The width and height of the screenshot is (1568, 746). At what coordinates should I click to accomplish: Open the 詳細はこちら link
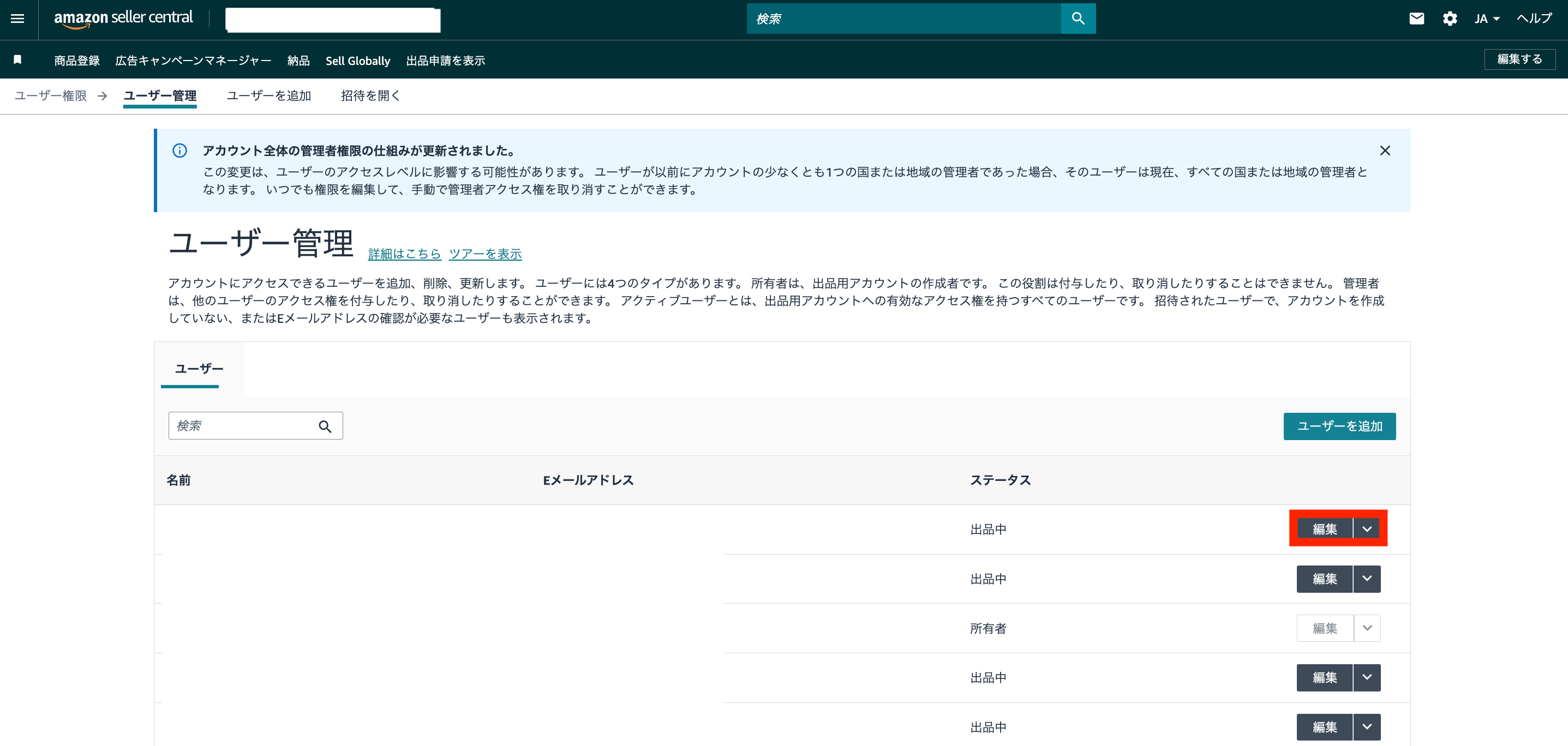pos(404,254)
